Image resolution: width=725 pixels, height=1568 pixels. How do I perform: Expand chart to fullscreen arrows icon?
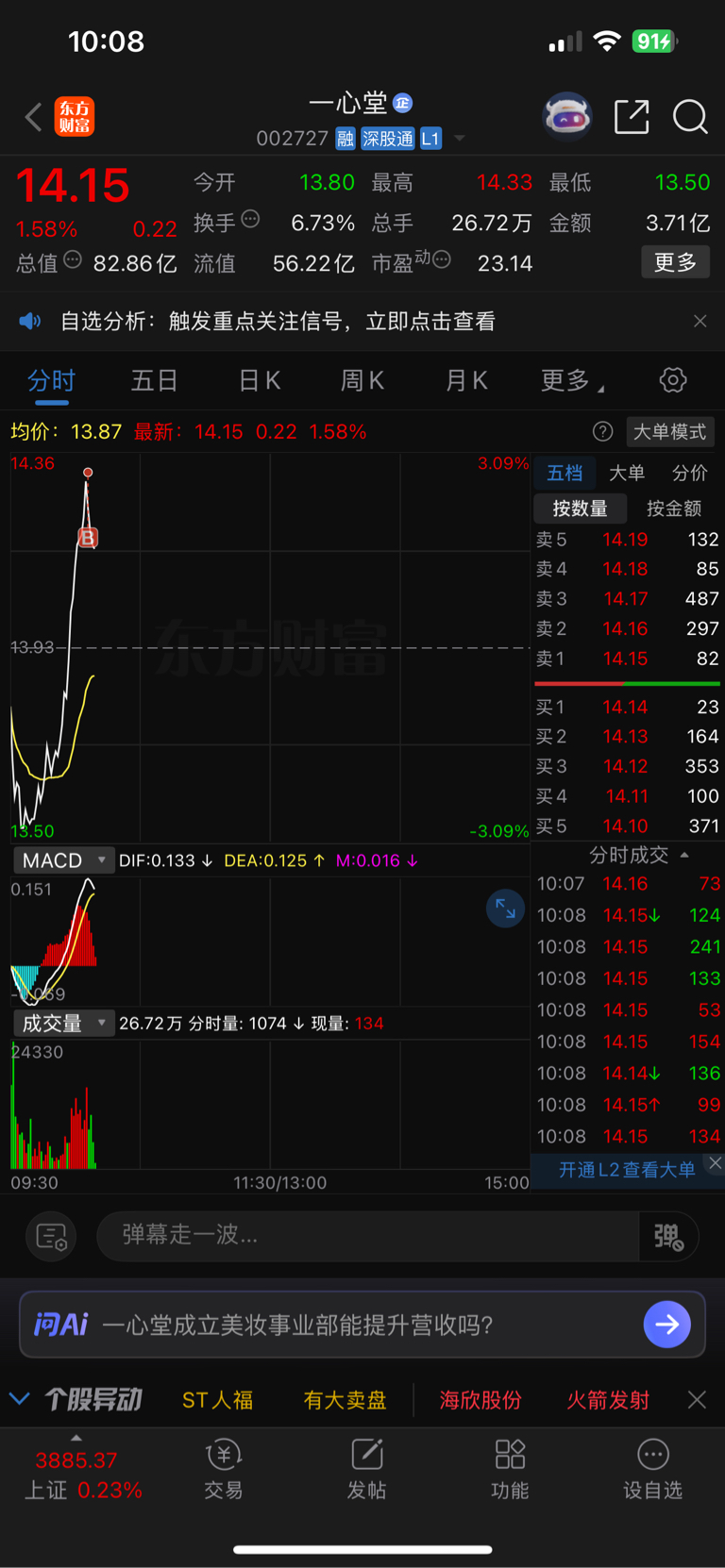505,909
